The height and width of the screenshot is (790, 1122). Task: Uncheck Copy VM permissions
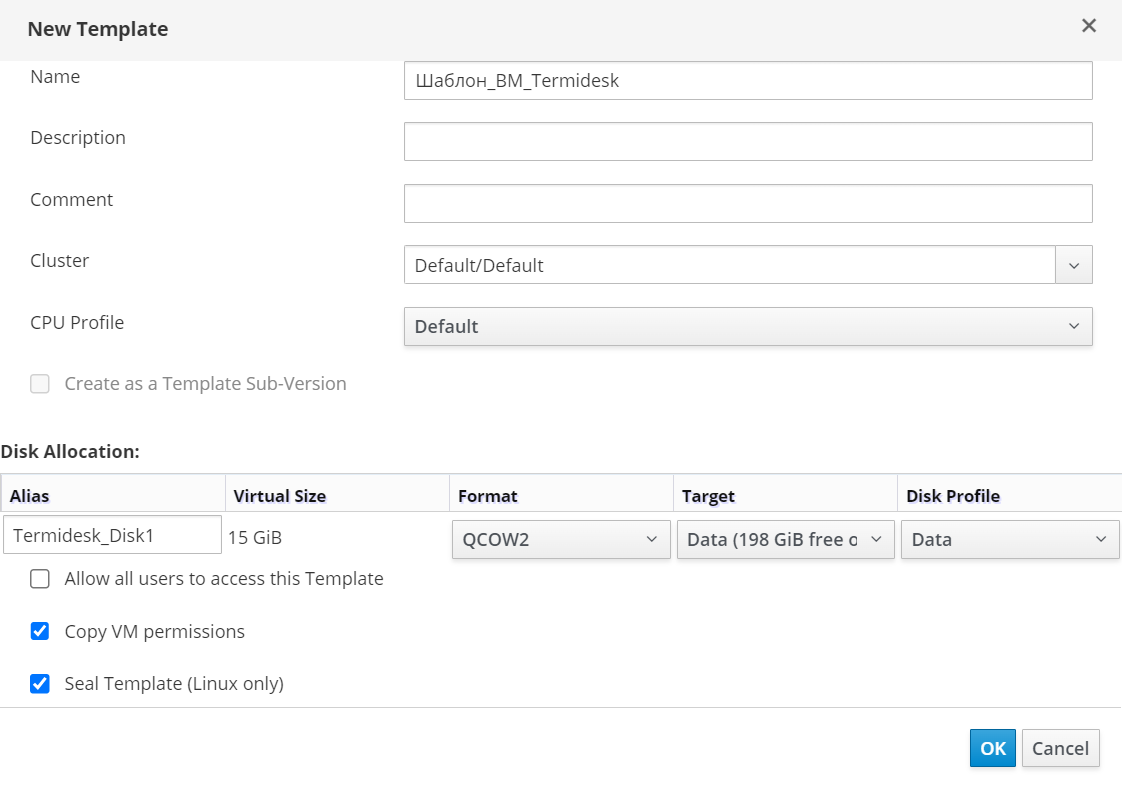[40, 631]
